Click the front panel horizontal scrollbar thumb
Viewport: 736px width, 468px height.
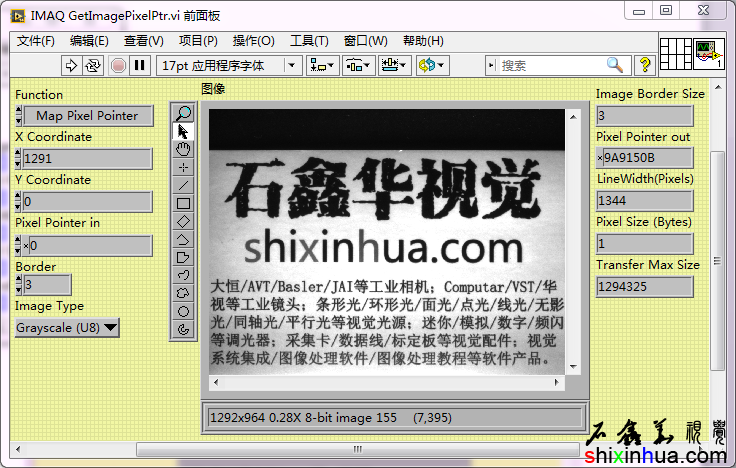(x=358, y=449)
